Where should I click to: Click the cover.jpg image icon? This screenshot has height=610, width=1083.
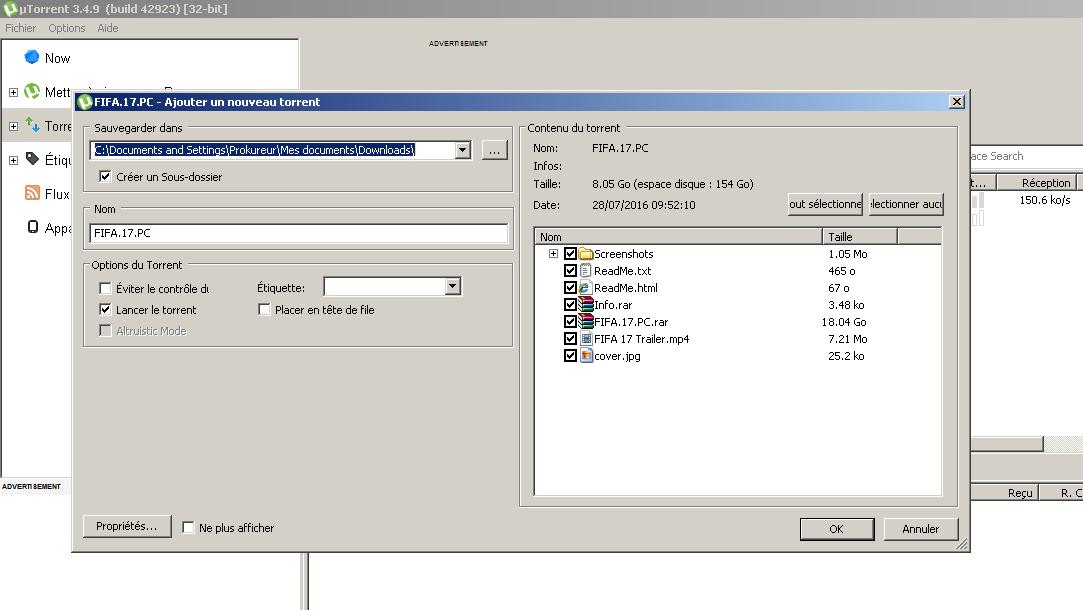(x=586, y=356)
